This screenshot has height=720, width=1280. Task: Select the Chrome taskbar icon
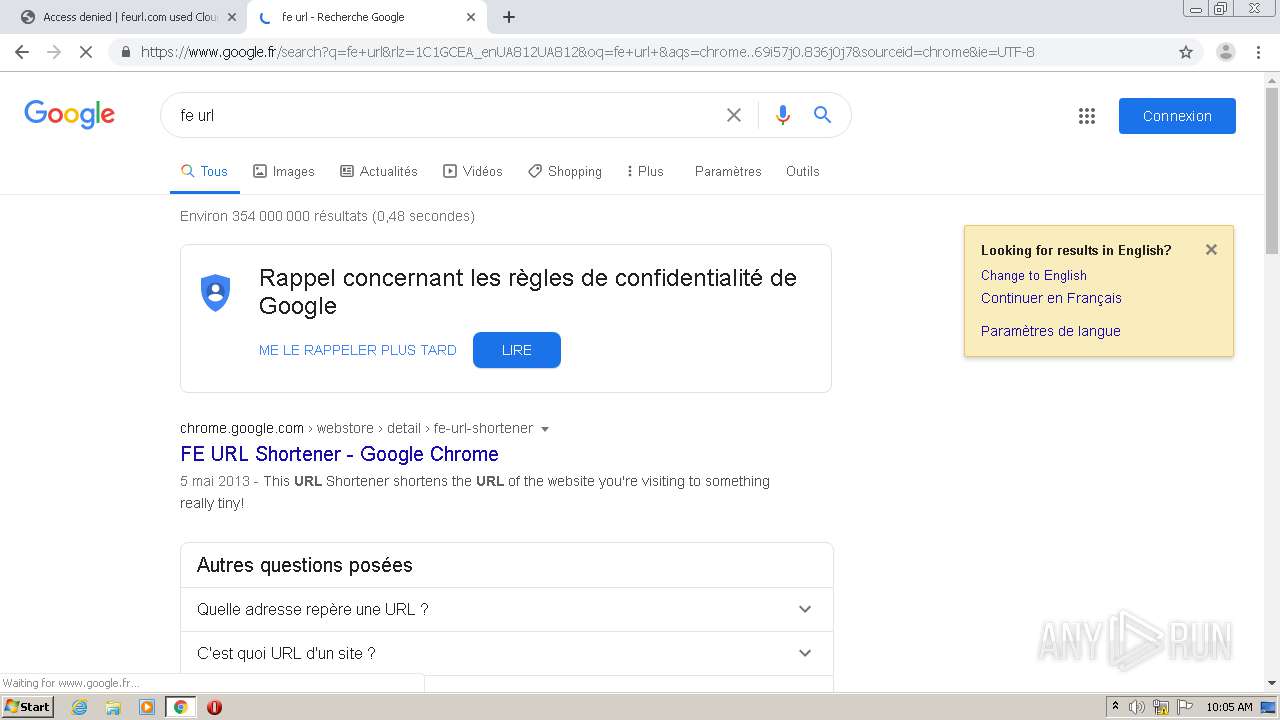(180, 707)
